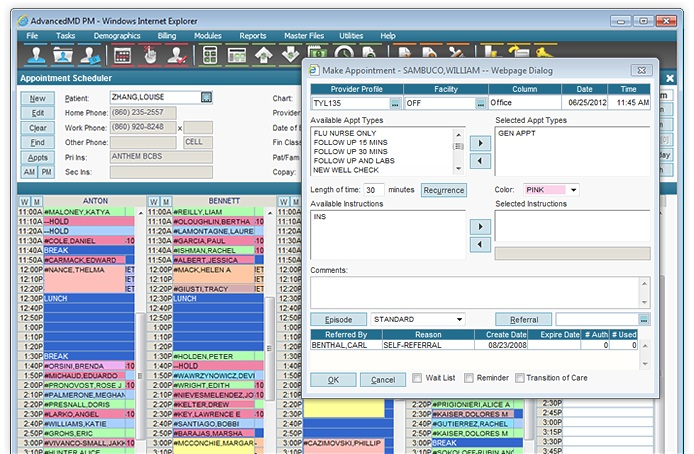Click the Patient name field ZHANG,LOUISE
Image resolution: width=694 pixels, height=454 pixels.
(155, 97)
